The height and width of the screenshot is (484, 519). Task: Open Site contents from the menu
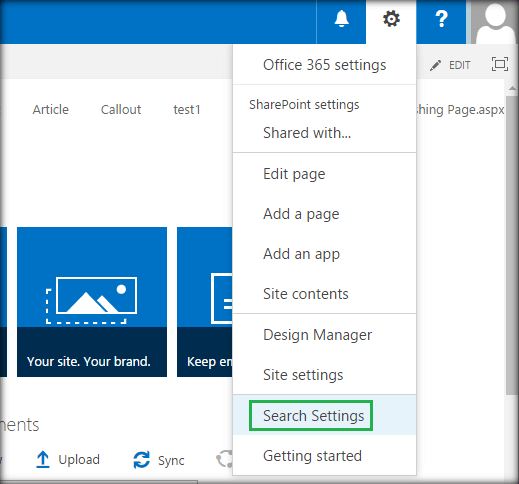[324, 294]
